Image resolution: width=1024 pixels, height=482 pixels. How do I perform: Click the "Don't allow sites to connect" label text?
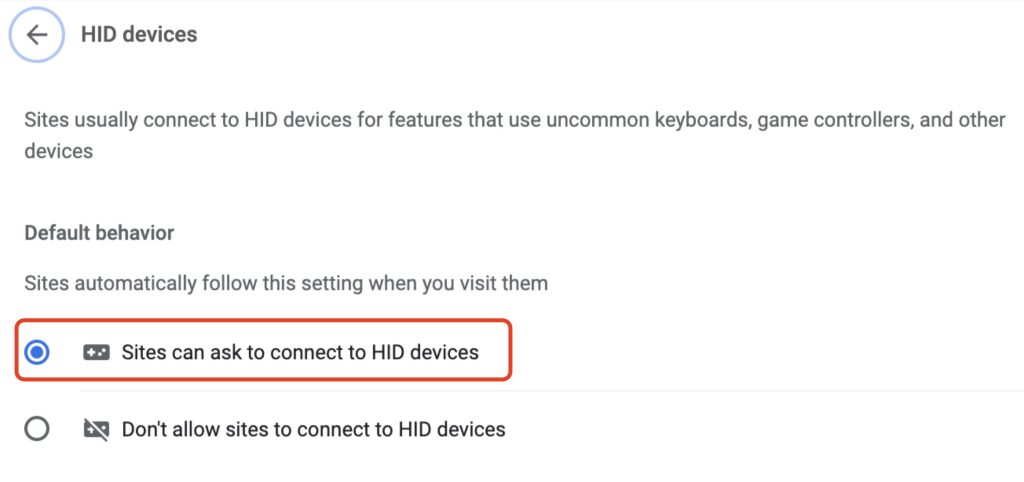point(313,429)
